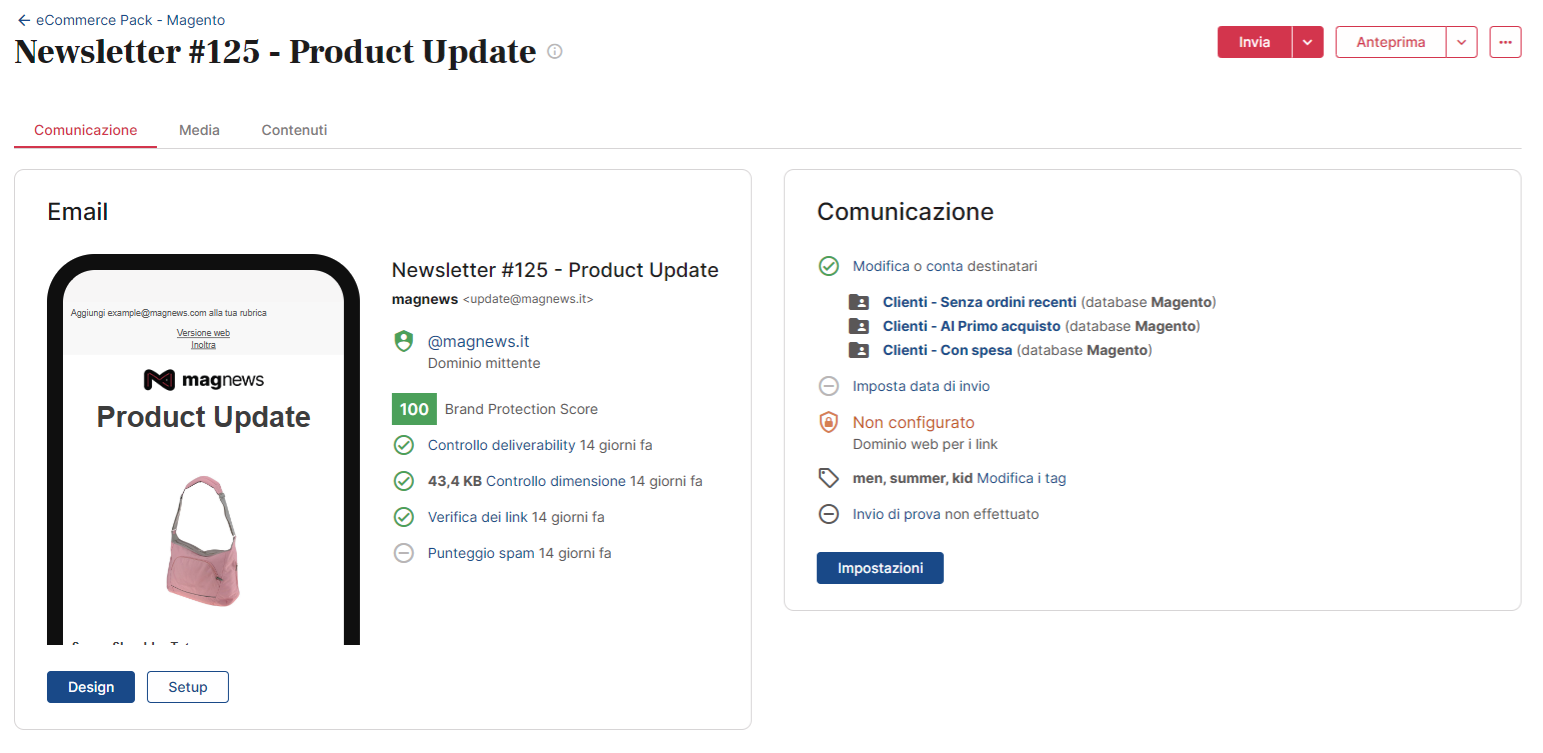
Task: Click the 'Invio di prova non effettuato' status circle
Action: [829, 514]
